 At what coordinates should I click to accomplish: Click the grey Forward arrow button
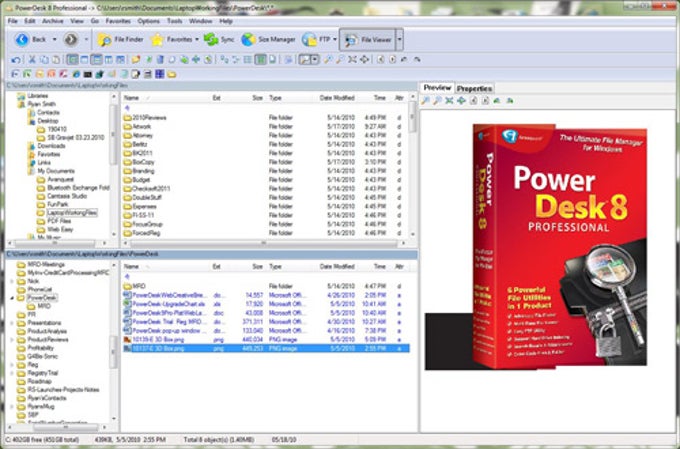click(71, 39)
